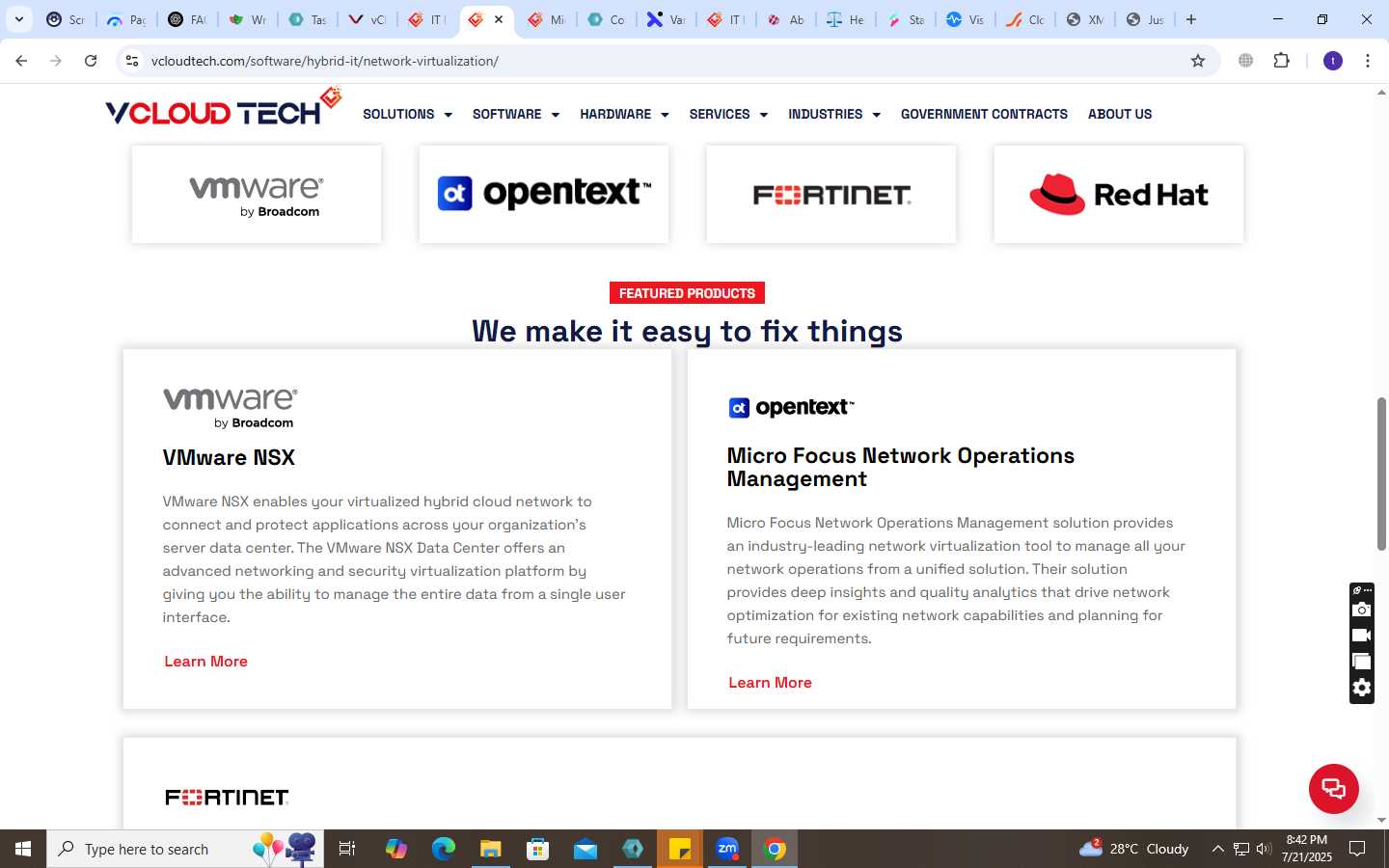Screen dimensions: 1389x868
Task: Close the active vCloud Tech tab
Action: pyautogui.click(x=499, y=19)
